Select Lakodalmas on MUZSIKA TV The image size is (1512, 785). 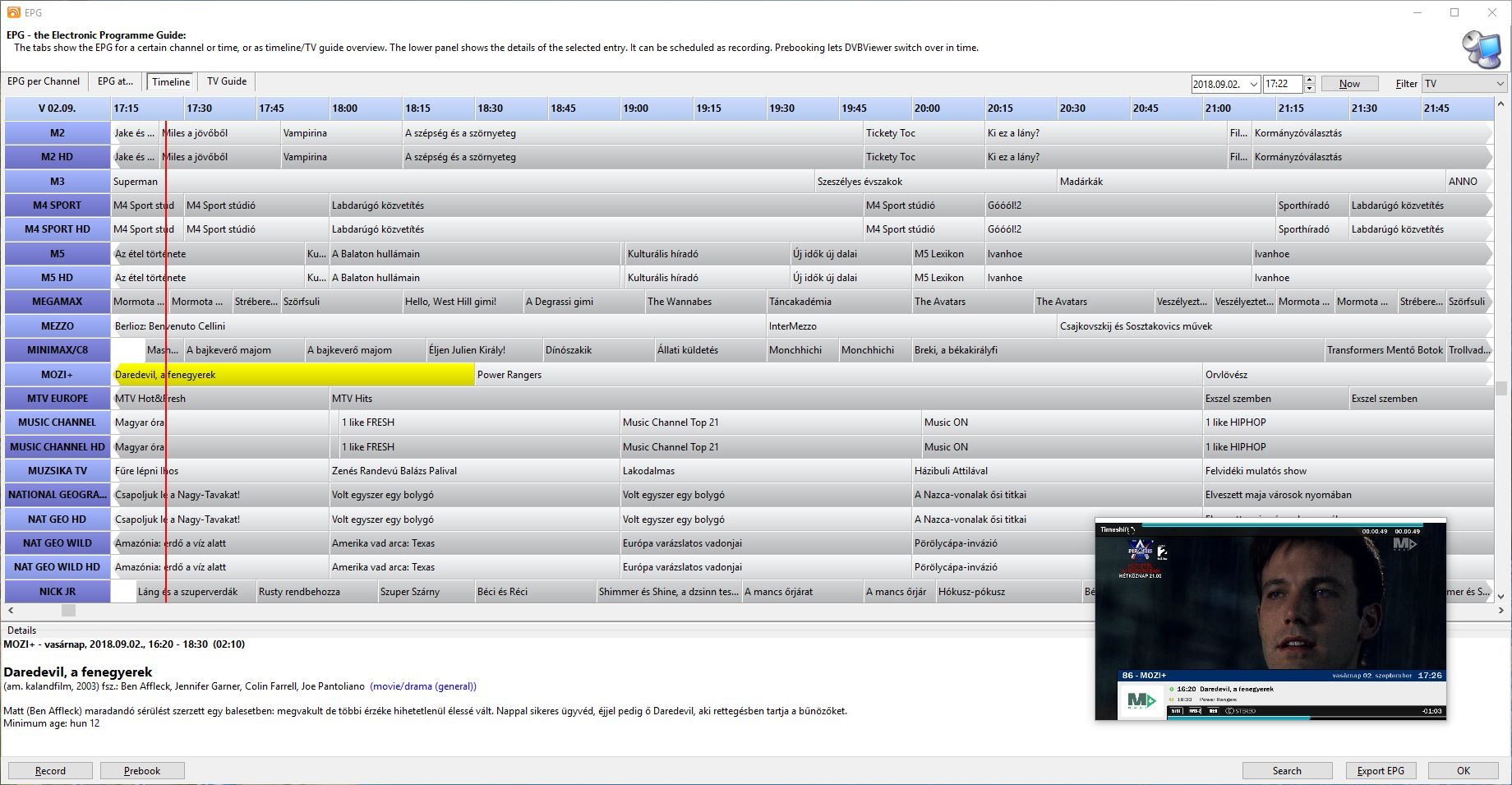point(766,471)
